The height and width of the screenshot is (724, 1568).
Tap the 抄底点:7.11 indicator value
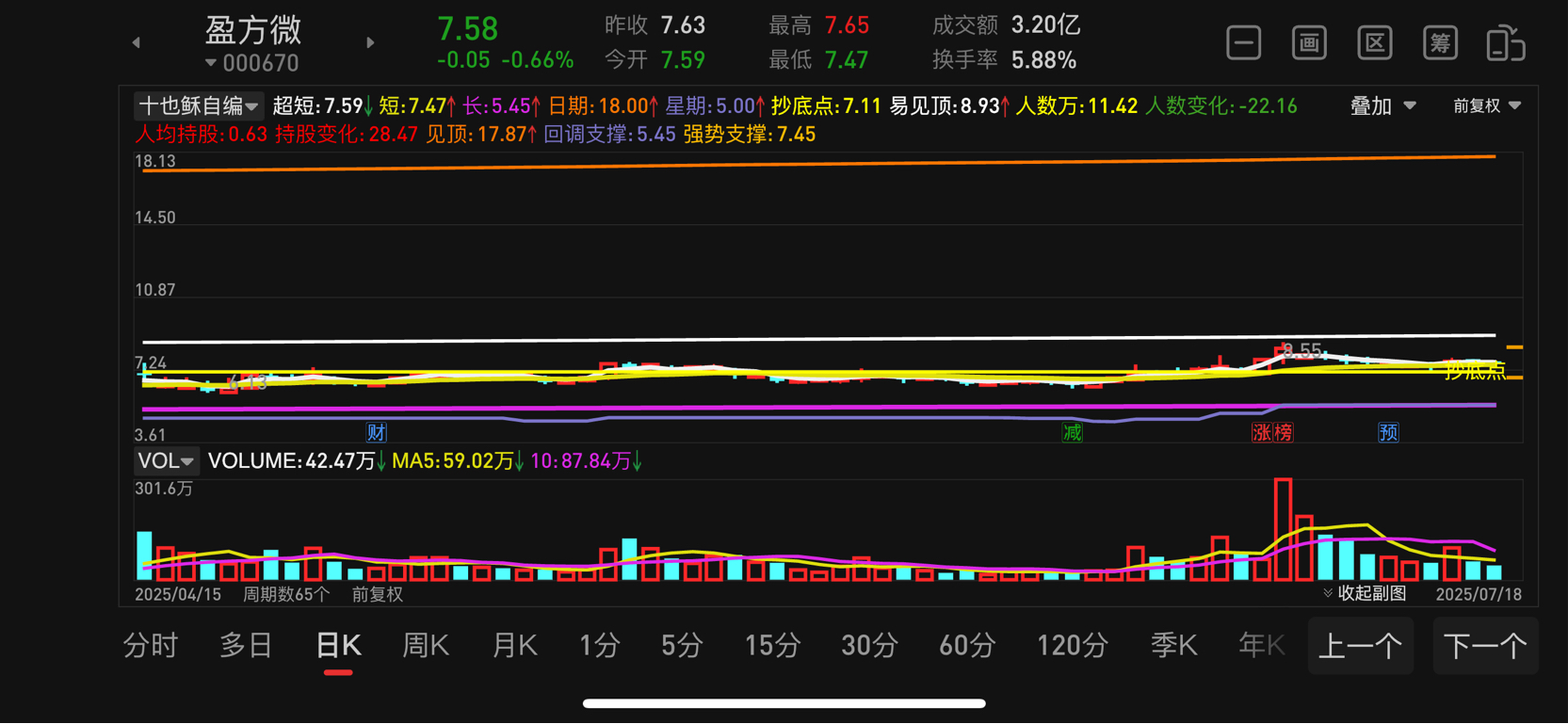[826, 105]
